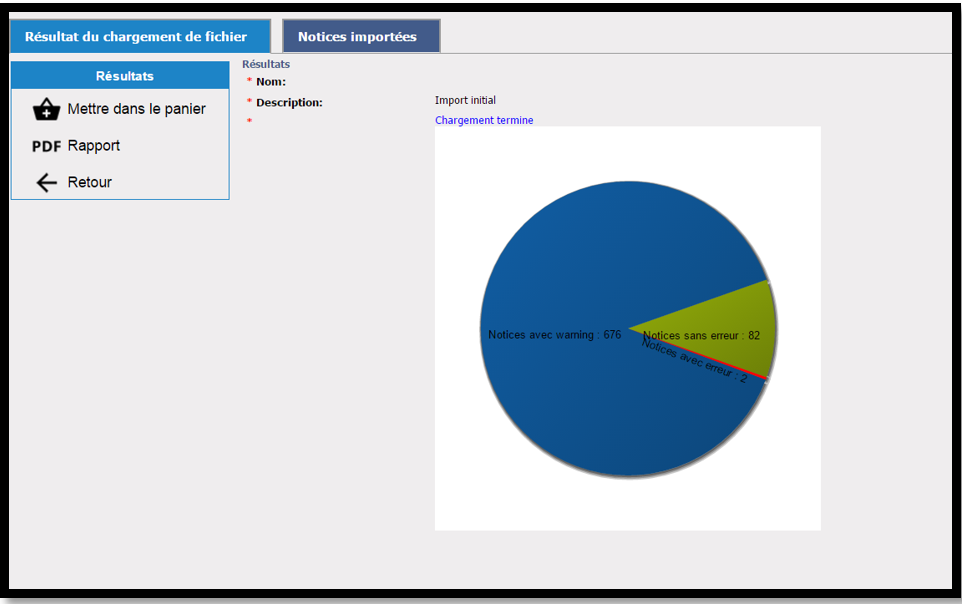Open the 'Résultat du chargement de fichier' tab
The width and height of the screenshot is (962, 604).
[x=140, y=36]
